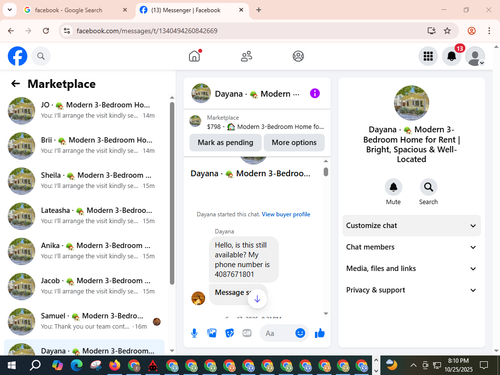This screenshot has height=375, width=500.
Task: Open Windows notification center icon
Action: pos(484,365)
